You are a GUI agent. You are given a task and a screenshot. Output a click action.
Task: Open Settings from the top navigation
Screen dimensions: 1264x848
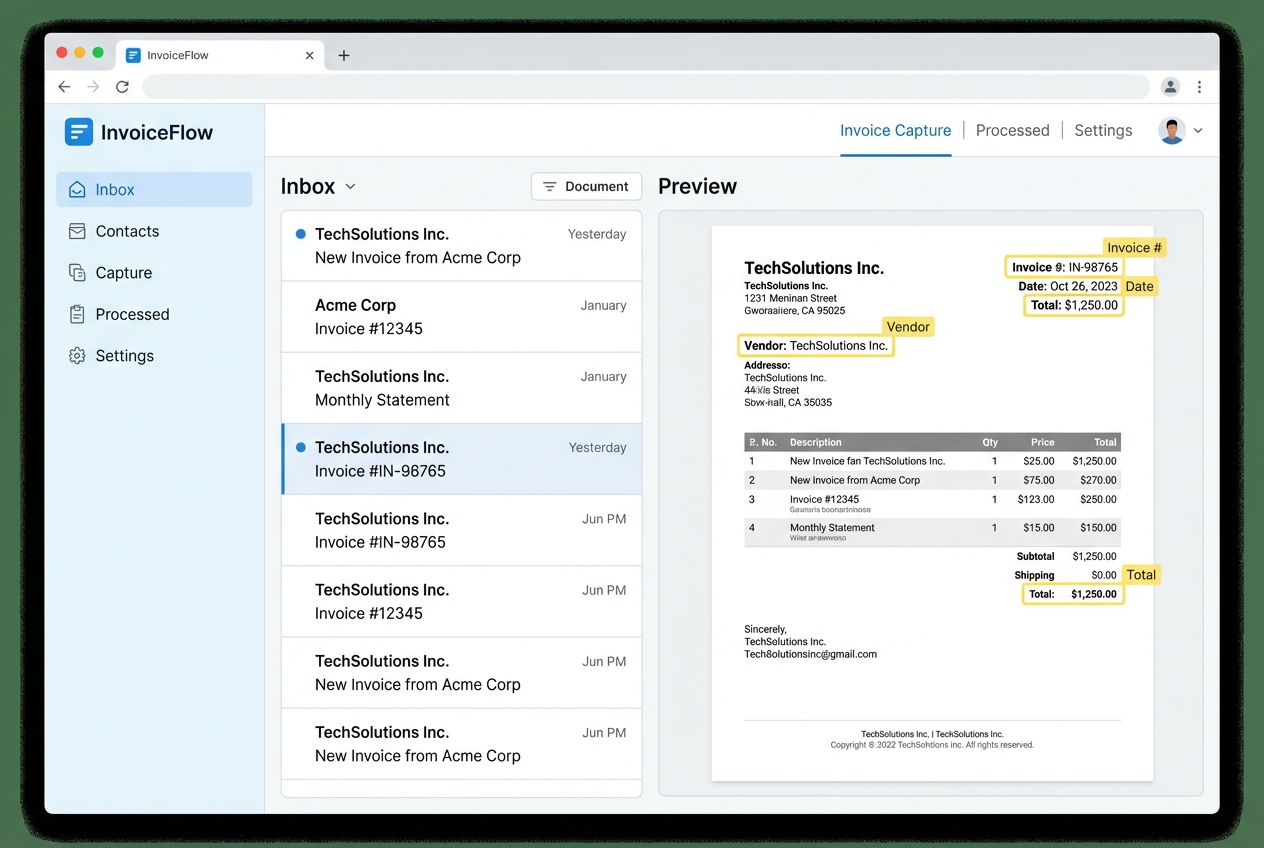(x=1103, y=130)
